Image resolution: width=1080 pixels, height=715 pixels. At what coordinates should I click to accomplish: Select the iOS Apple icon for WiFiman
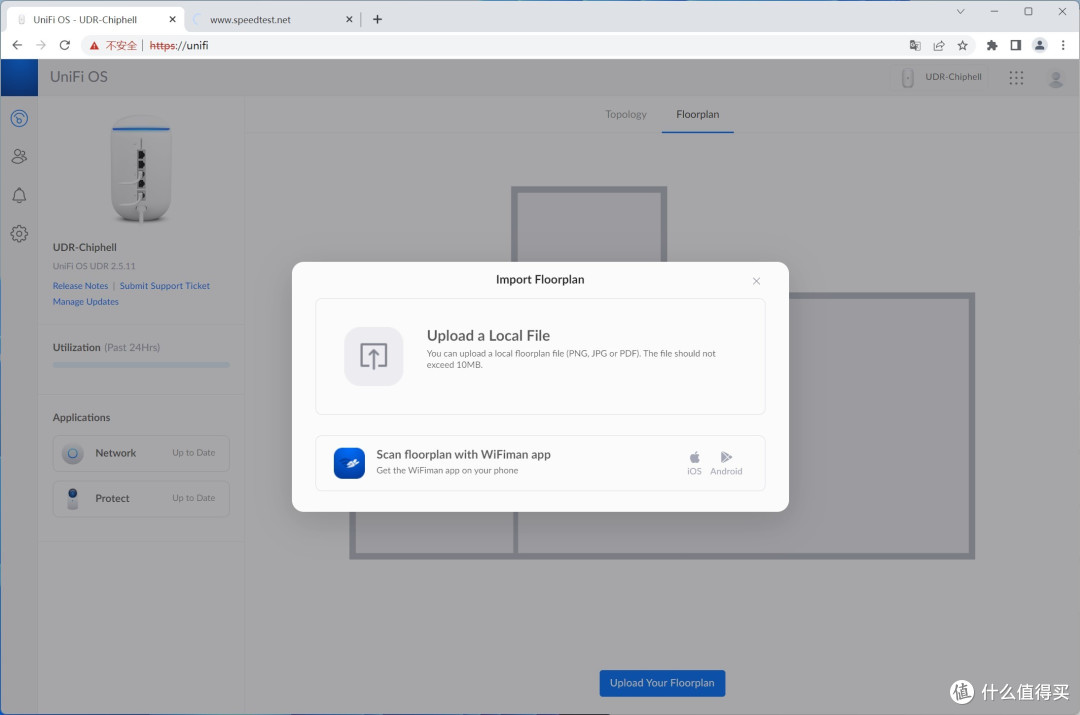(x=694, y=458)
